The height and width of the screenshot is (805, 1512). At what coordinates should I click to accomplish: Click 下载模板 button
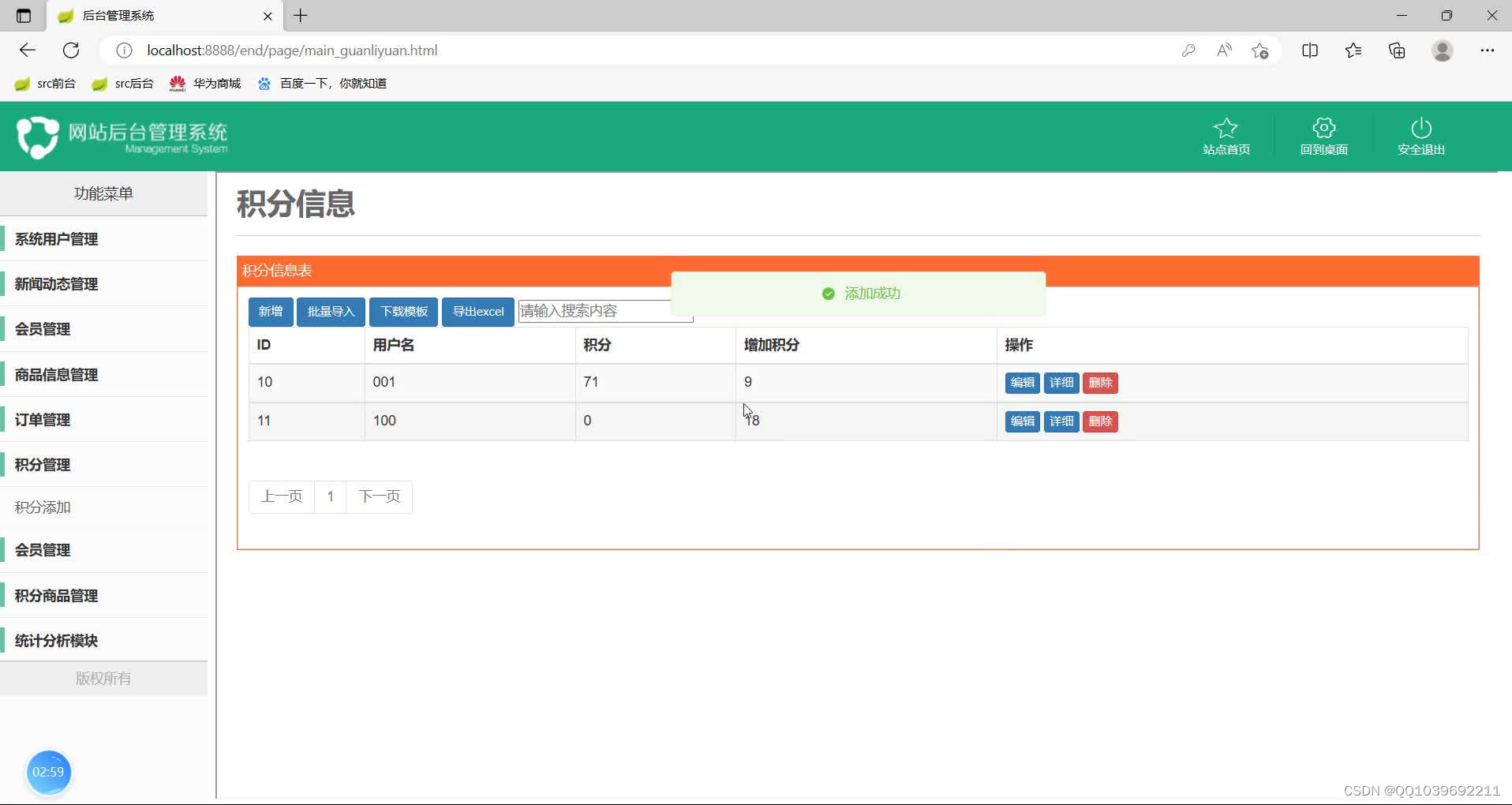(x=404, y=312)
